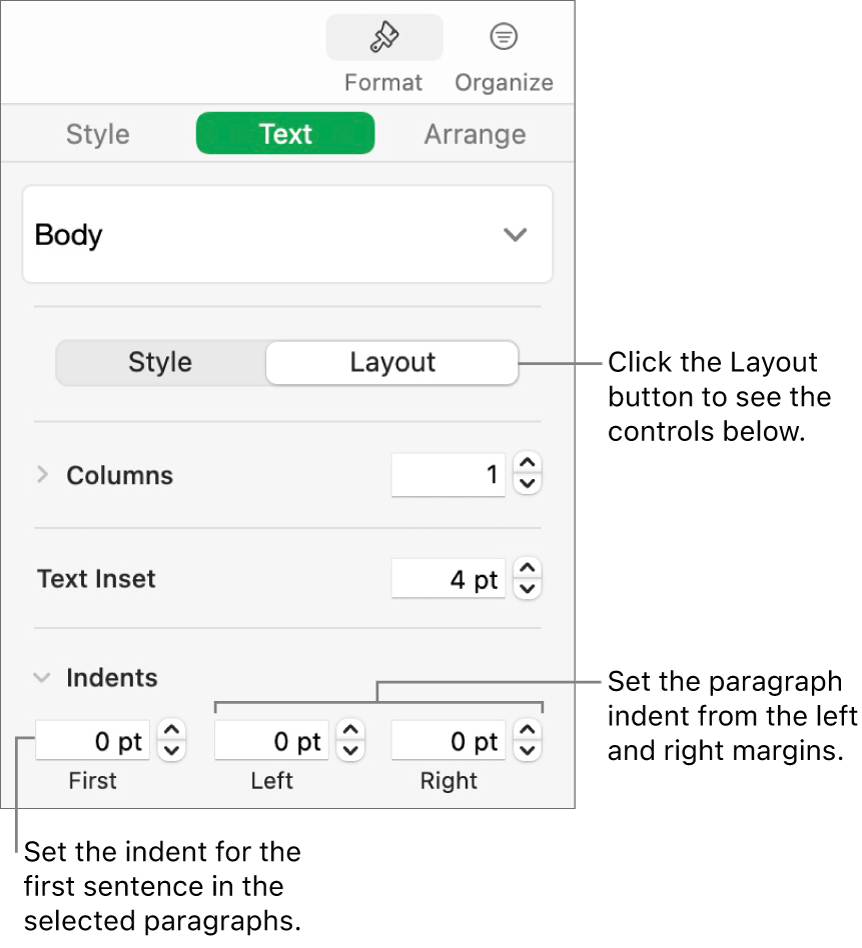
Task: Switch to the Style layout option
Action: (160, 363)
